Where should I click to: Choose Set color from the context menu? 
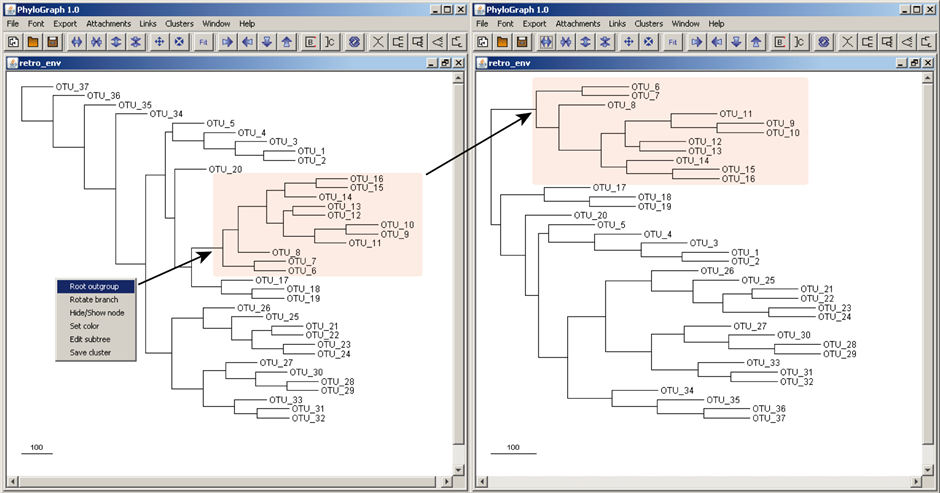[84, 325]
